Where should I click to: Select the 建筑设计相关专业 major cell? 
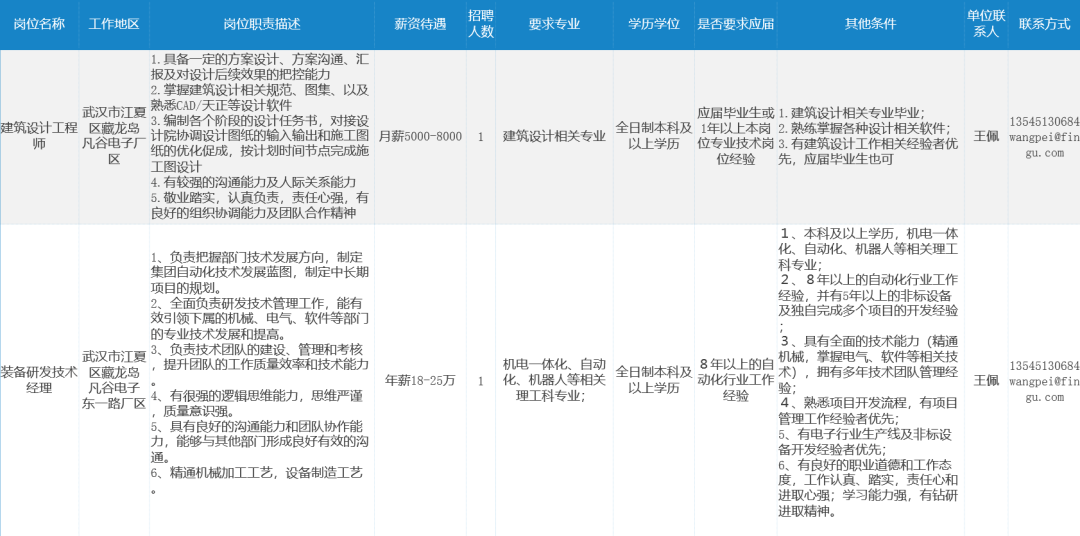(553, 136)
